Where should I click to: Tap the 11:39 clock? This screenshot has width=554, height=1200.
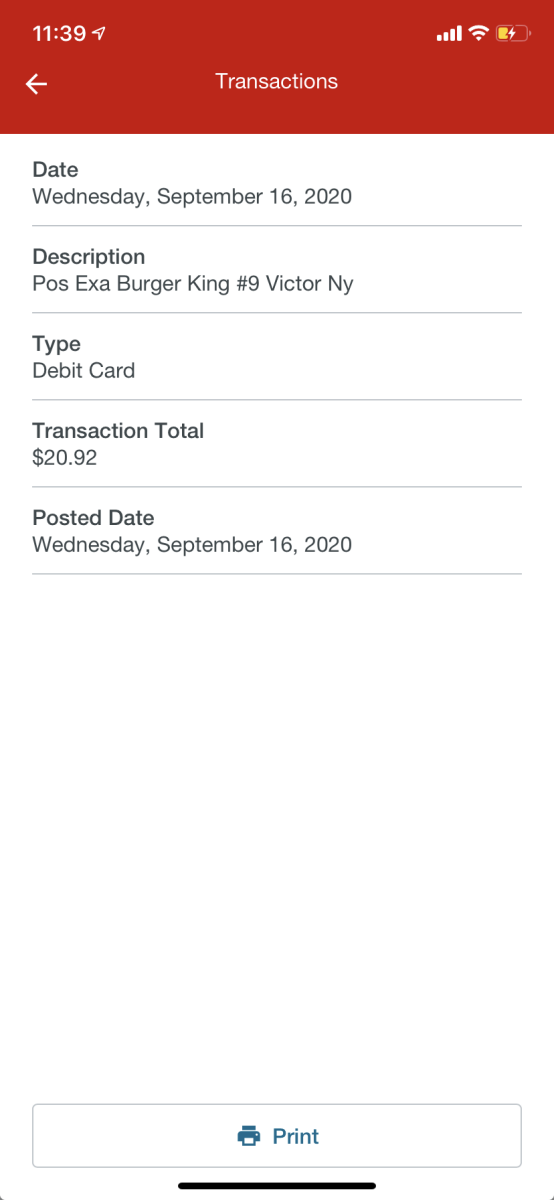(x=59, y=33)
